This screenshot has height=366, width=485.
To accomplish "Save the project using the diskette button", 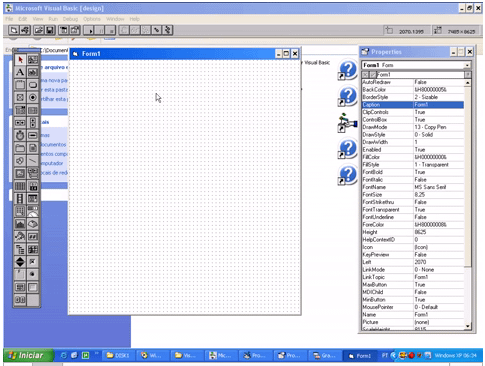I will tap(50, 30).
